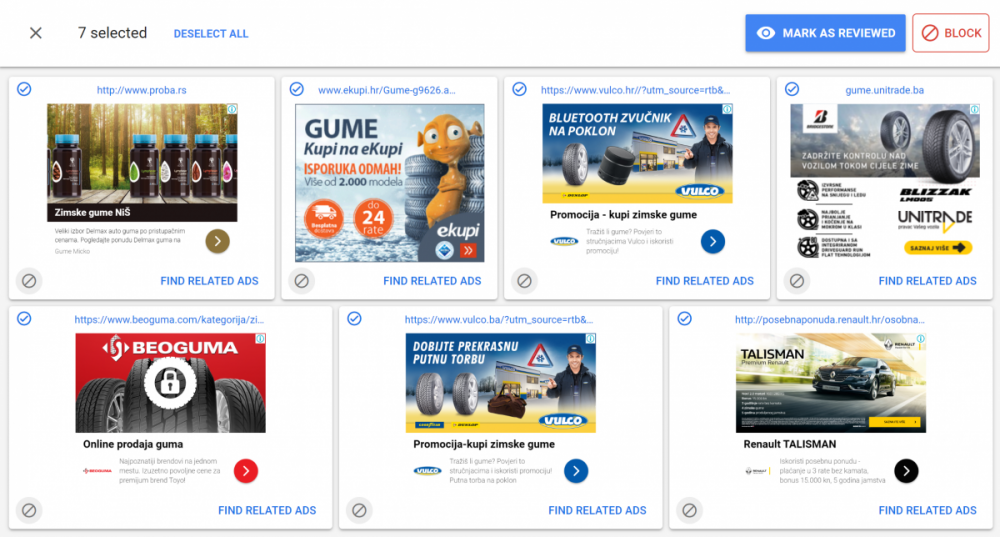Find related ads for ekupi.hr card
The height and width of the screenshot is (537, 1000).
pos(432,281)
